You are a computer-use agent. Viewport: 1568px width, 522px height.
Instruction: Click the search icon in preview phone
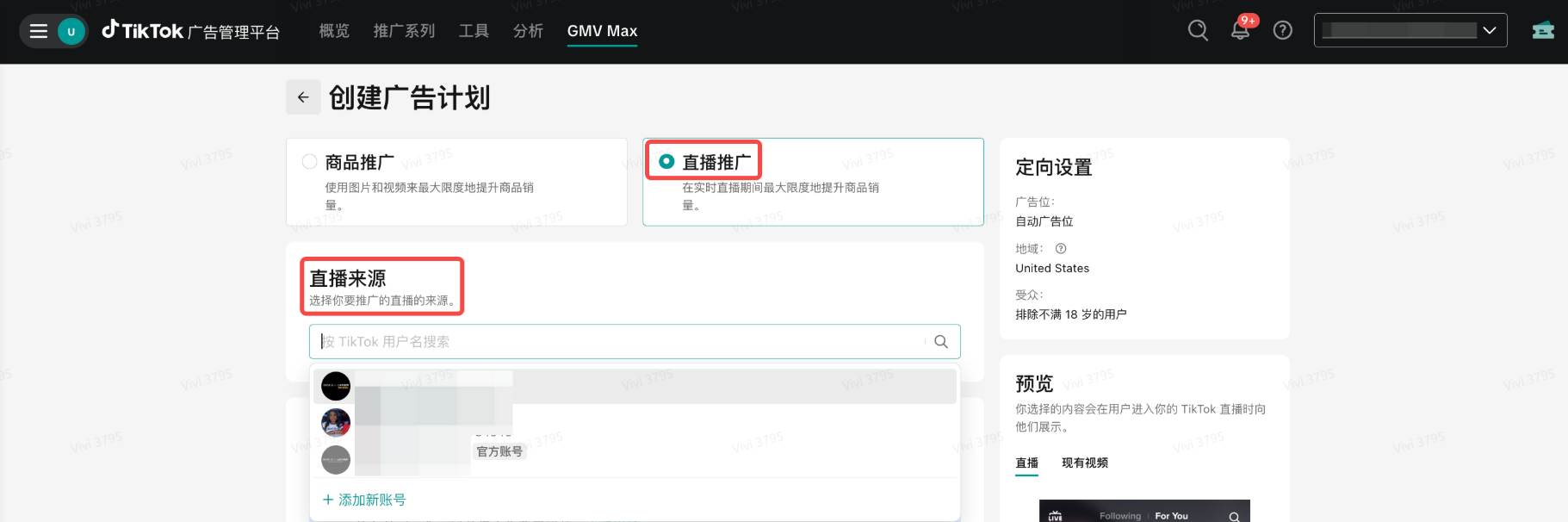pos(1234,517)
